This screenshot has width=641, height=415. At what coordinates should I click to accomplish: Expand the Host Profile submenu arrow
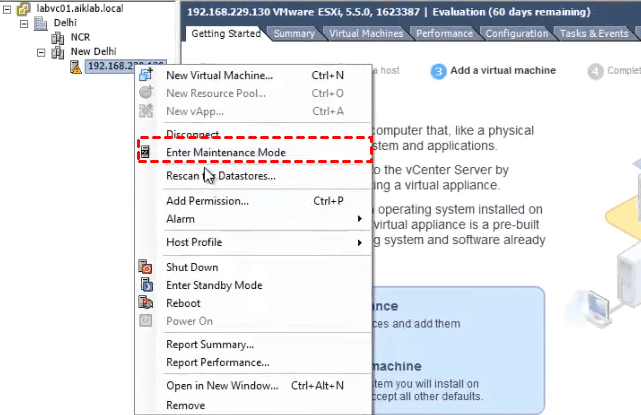pos(360,242)
